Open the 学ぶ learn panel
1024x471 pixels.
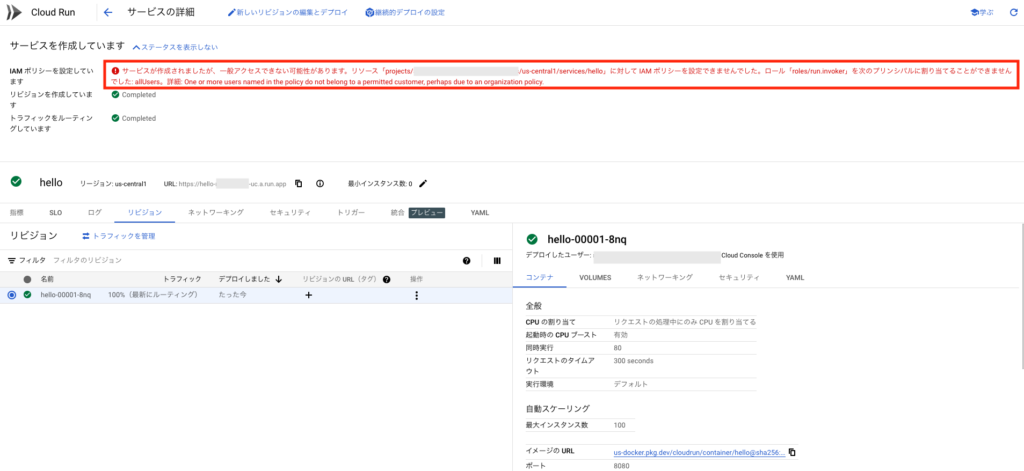(981, 12)
